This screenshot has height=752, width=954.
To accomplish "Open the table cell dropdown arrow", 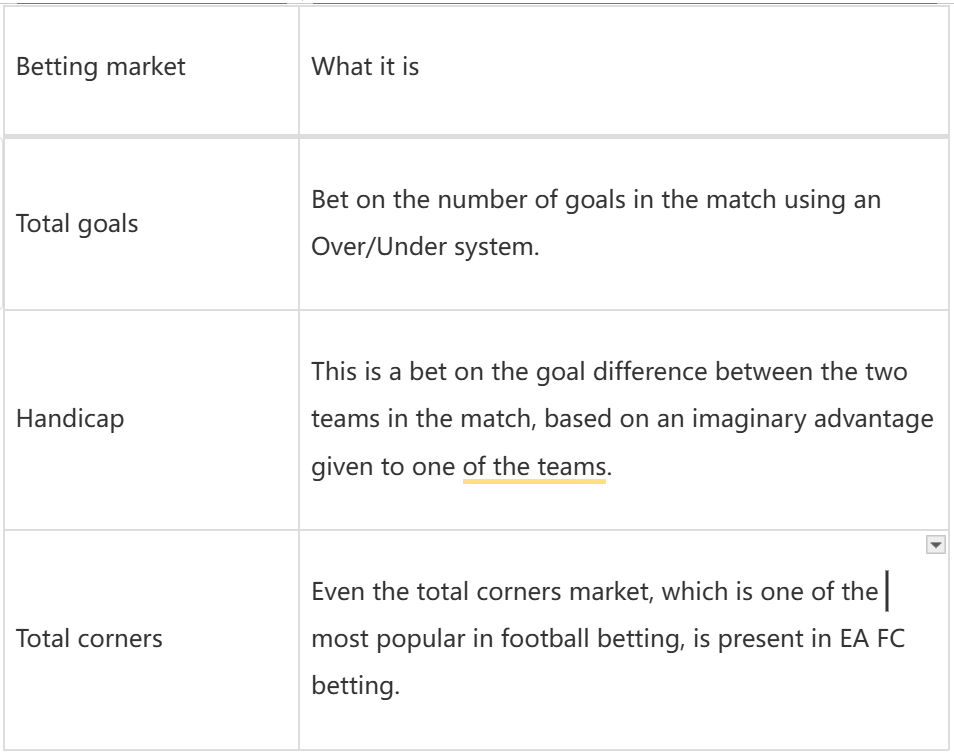I will point(936,545).
